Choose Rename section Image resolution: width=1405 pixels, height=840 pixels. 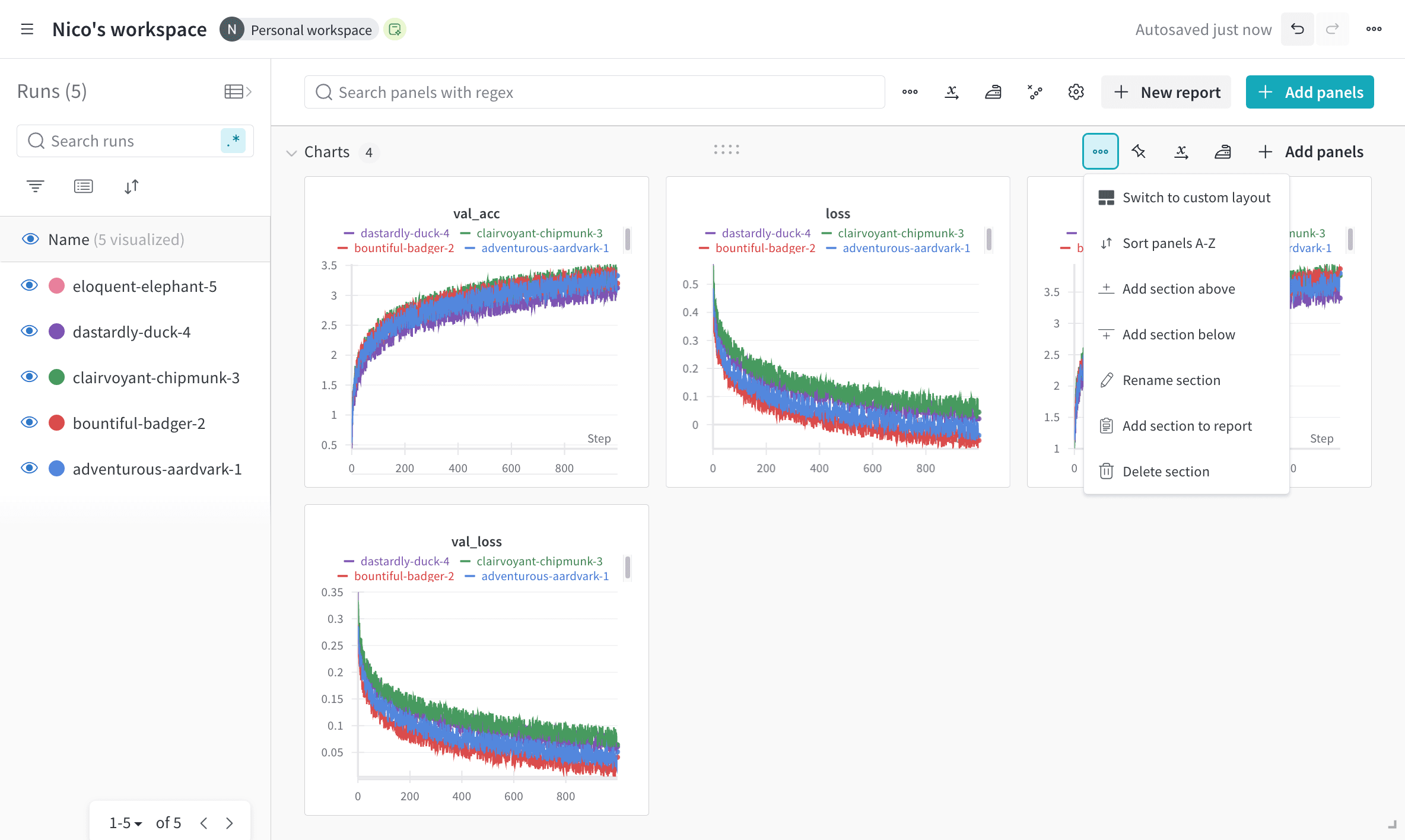click(x=1186, y=380)
